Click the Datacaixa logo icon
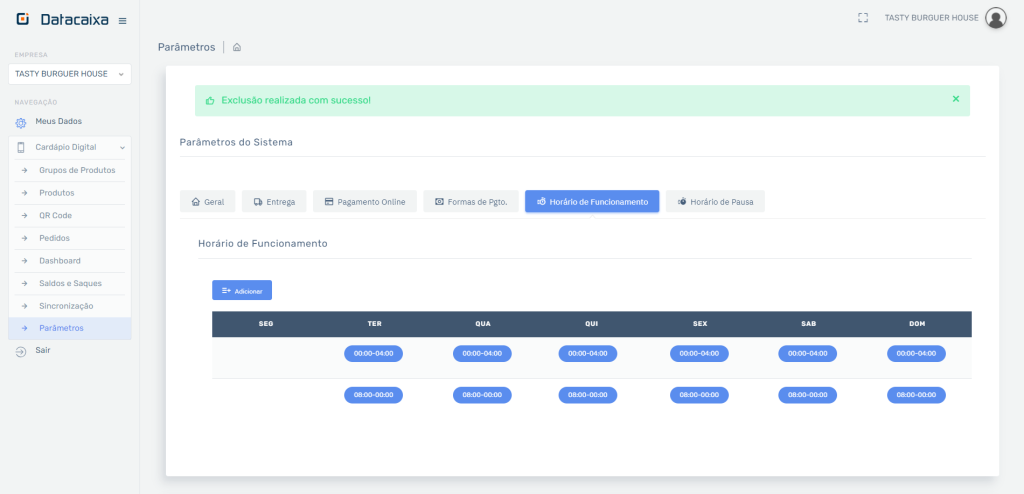 (x=23, y=19)
